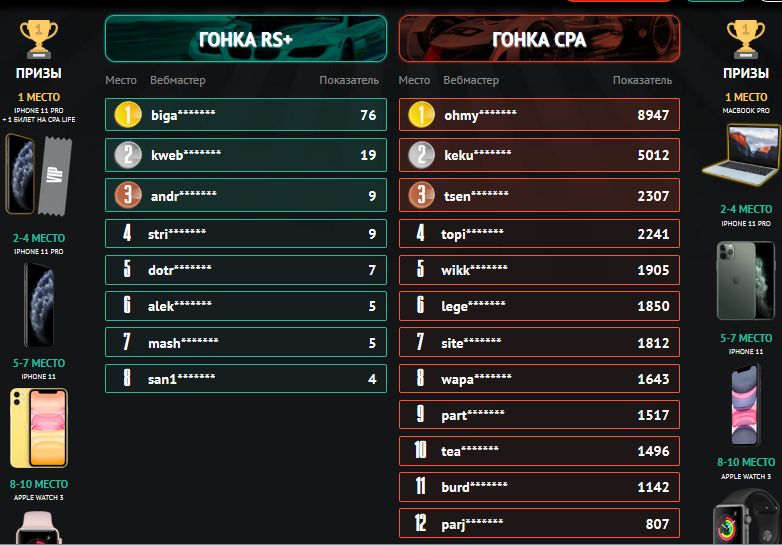Select the parj row with 807

coord(539,523)
